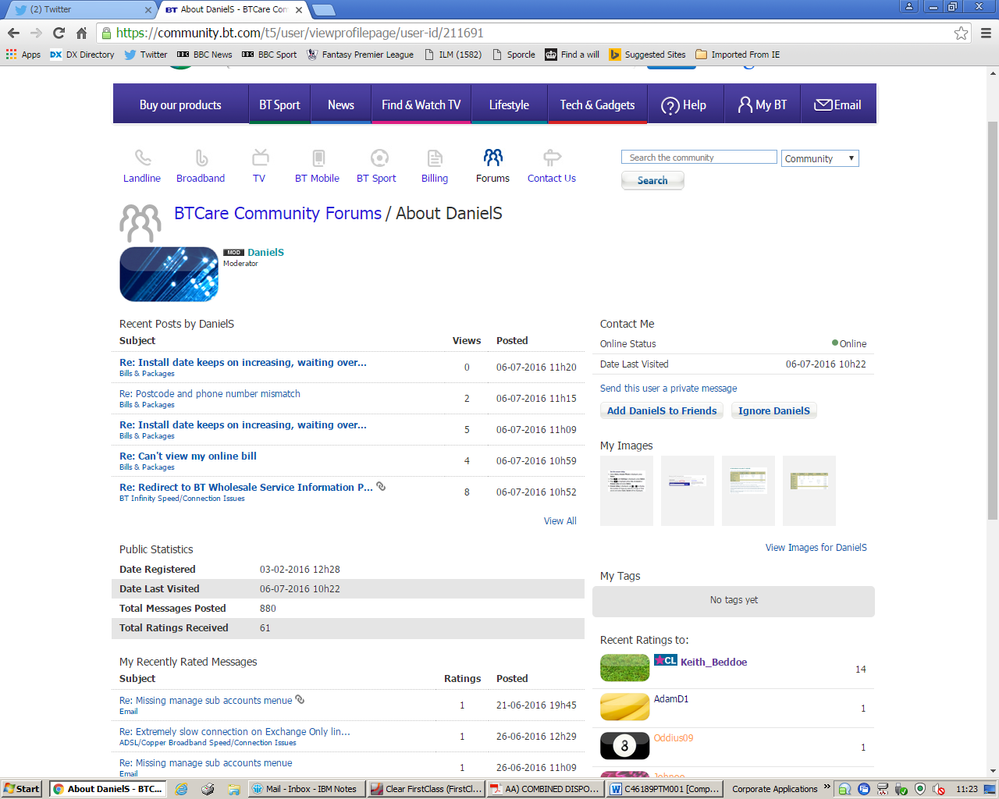Click the Search button

pos(652,180)
